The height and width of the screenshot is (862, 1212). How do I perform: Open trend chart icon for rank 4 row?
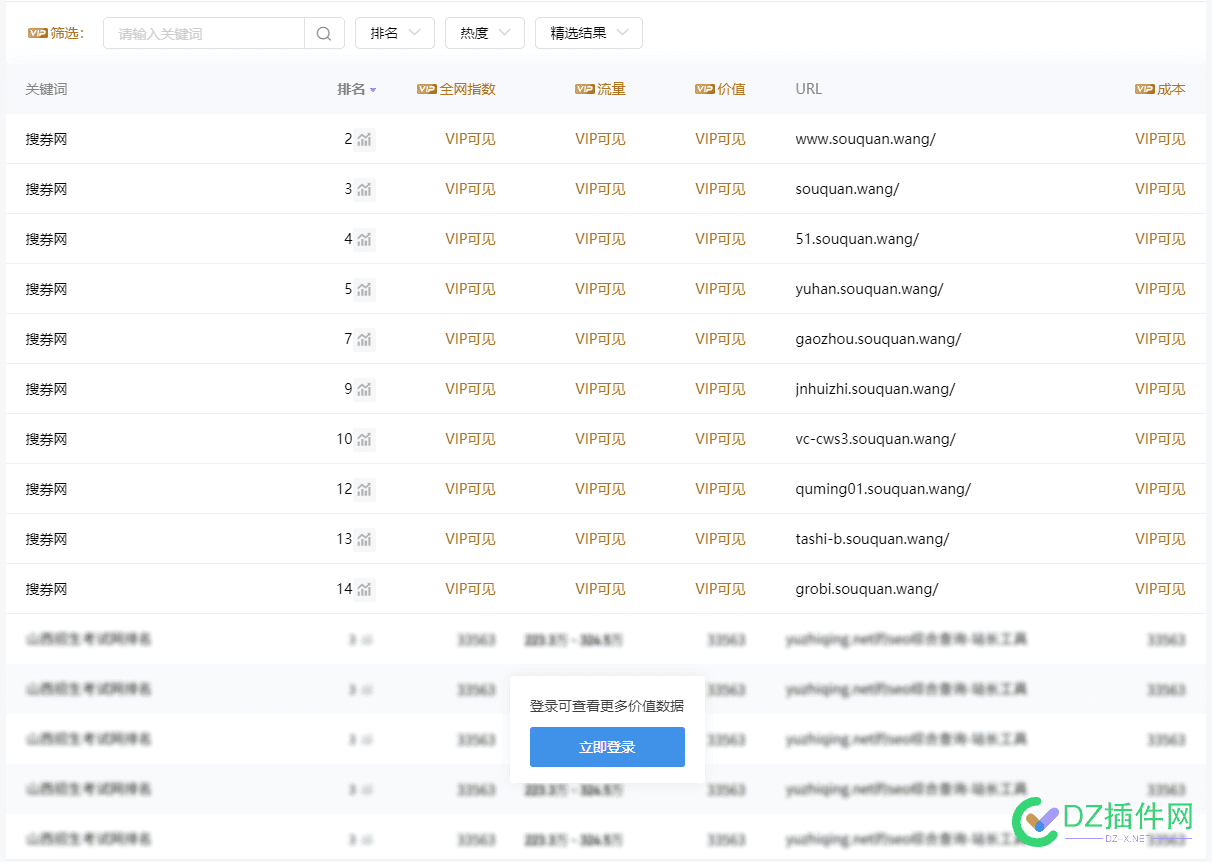pyautogui.click(x=365, y=239)
